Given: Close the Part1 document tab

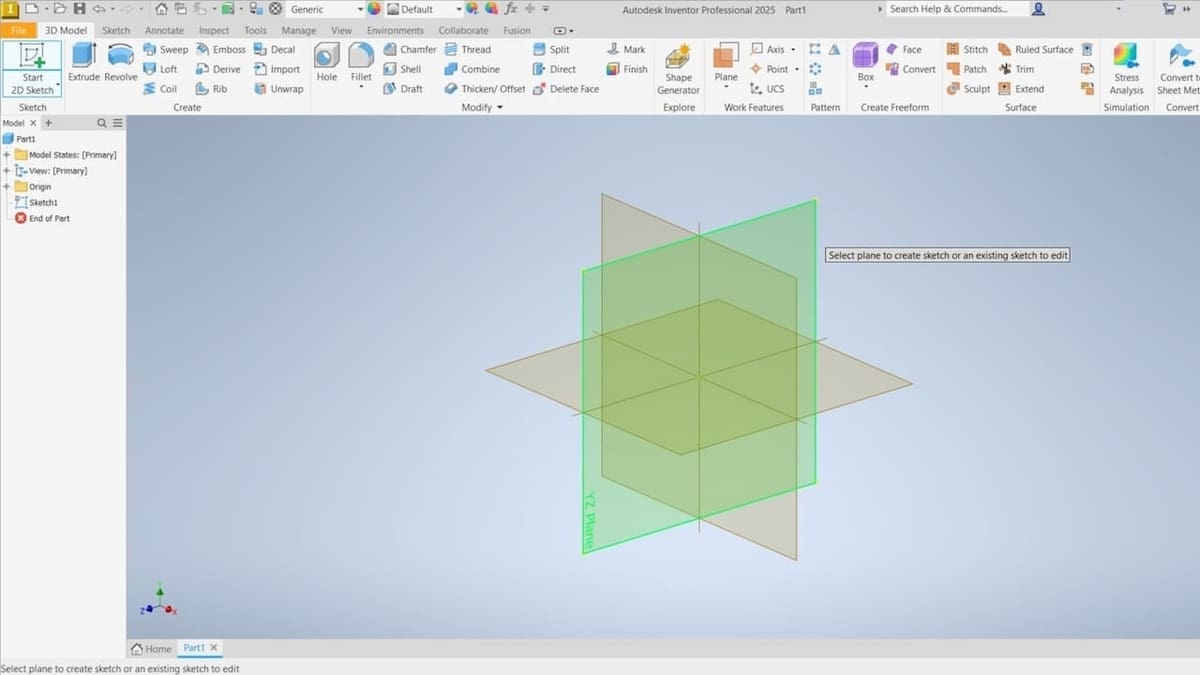Looking at the screenshot, I should click(213, 648).
